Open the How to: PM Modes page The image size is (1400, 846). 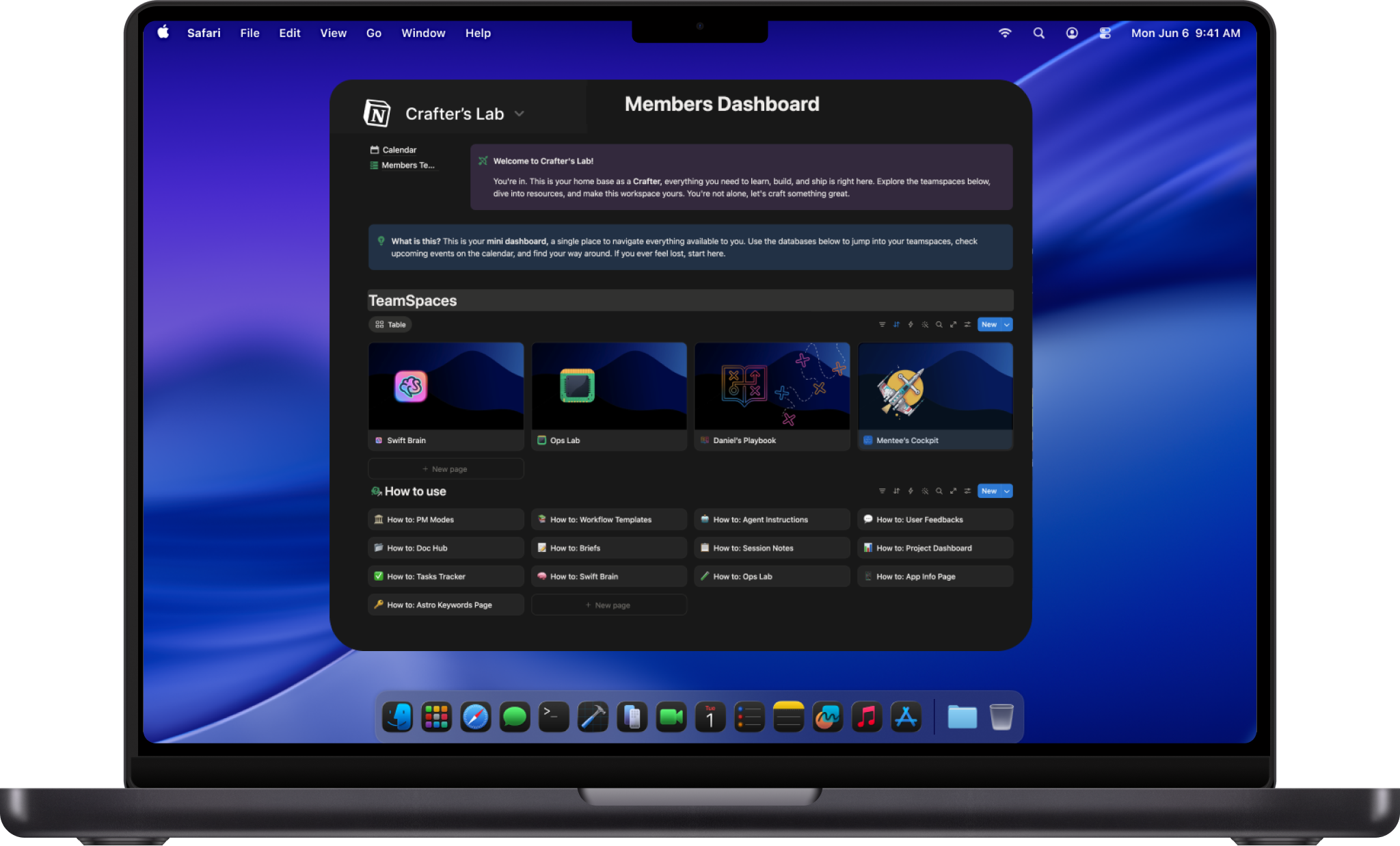click(x=446, y=520)
